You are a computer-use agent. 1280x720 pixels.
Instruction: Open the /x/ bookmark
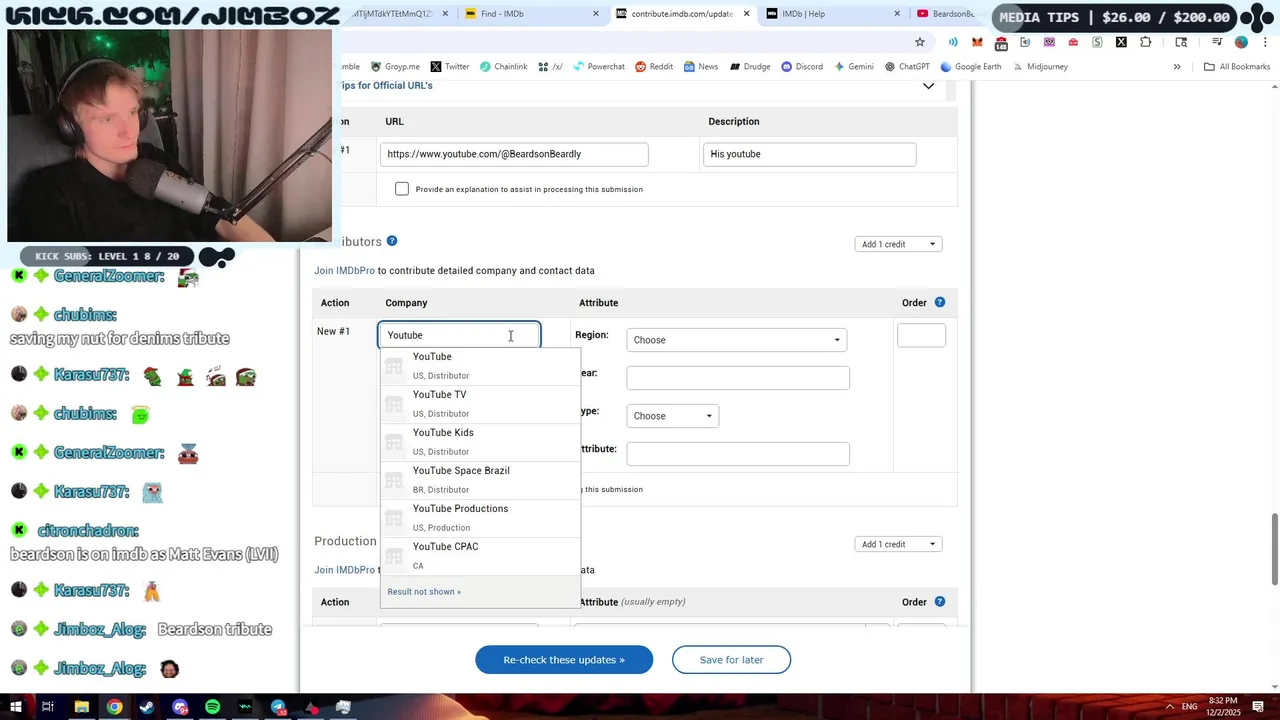click(x=550, y=67)
